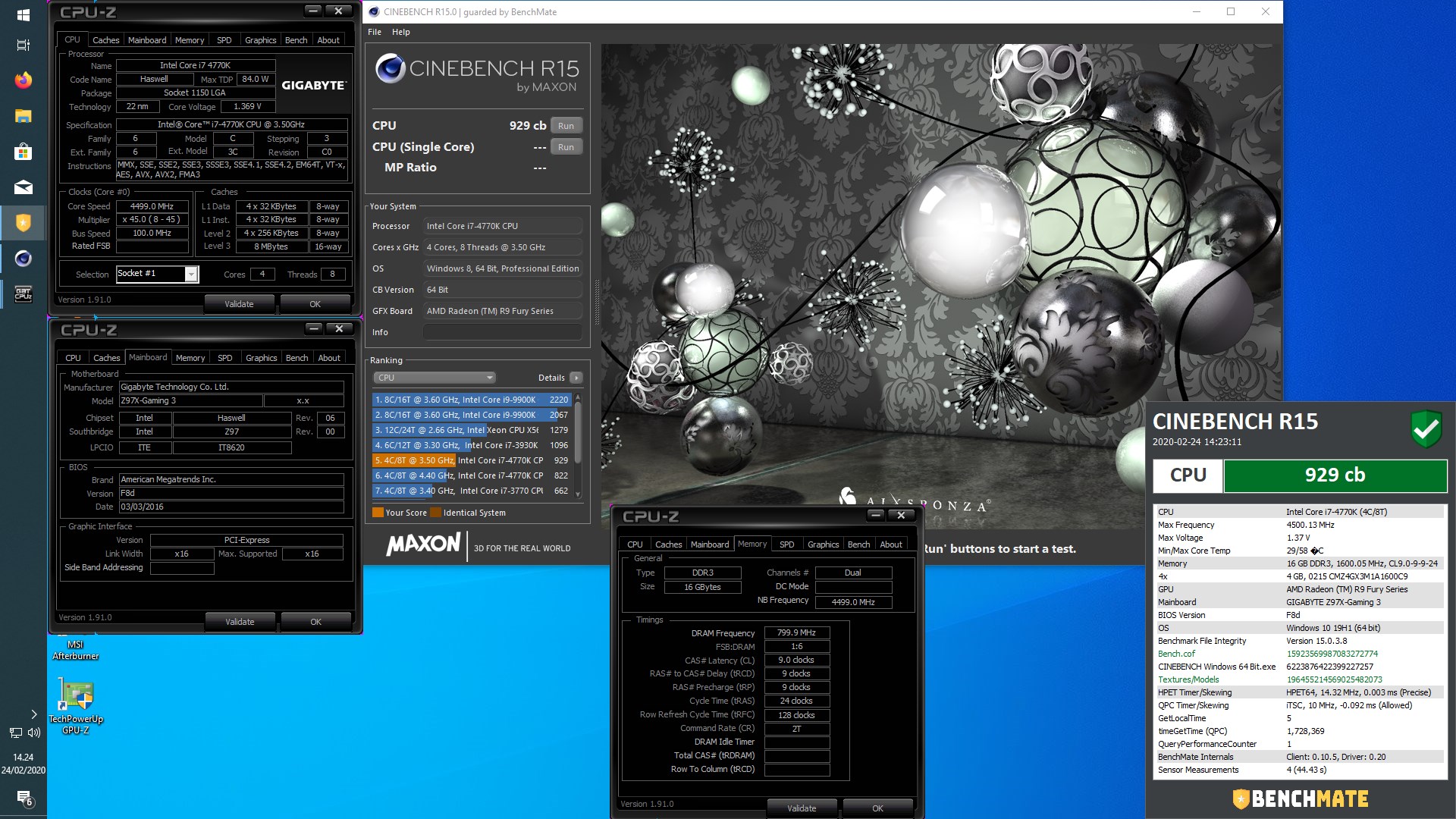Open the network tray icon
Viewport: 1456px width, 819px height.
coord(15,733)
